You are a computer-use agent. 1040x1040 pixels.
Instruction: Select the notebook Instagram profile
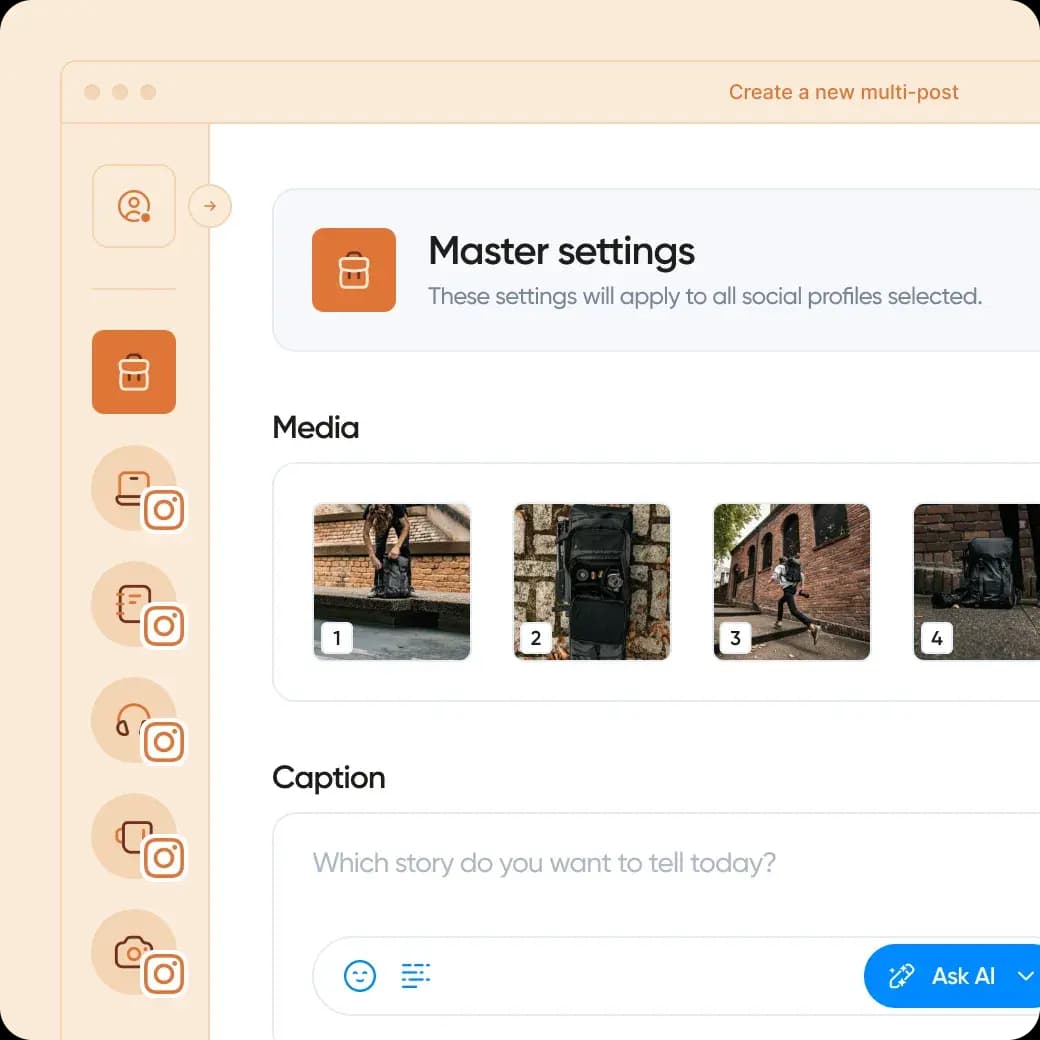coord(134,604)
